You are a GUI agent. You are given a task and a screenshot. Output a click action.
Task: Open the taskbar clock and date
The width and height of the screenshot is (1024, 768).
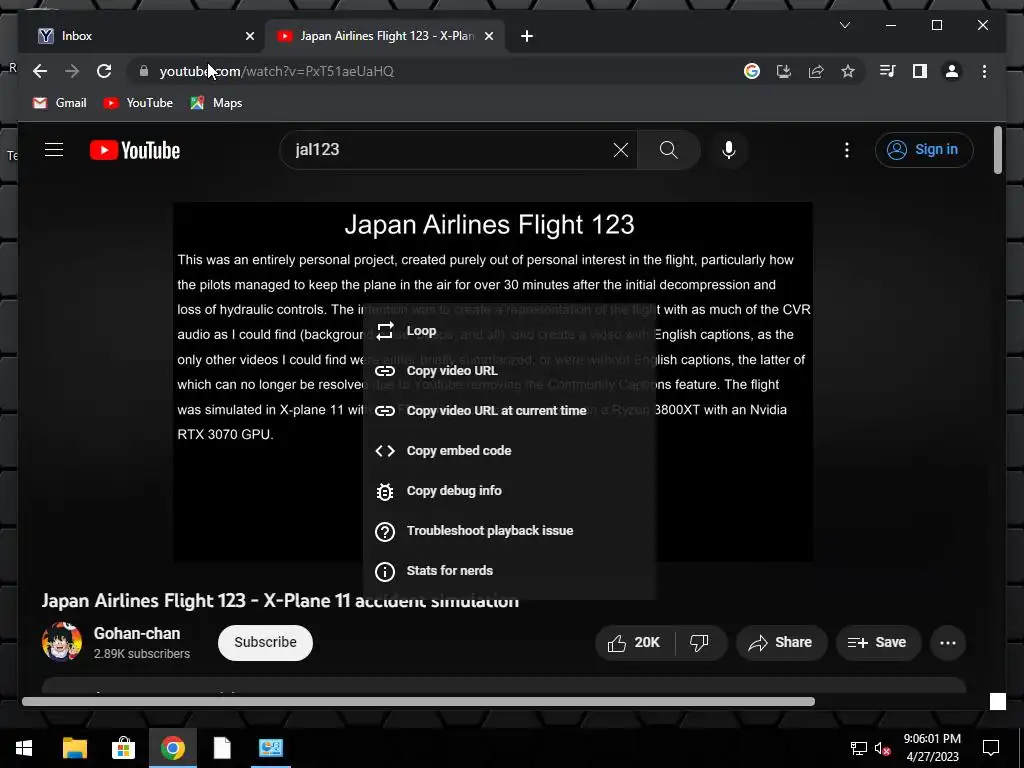[932, 748]
